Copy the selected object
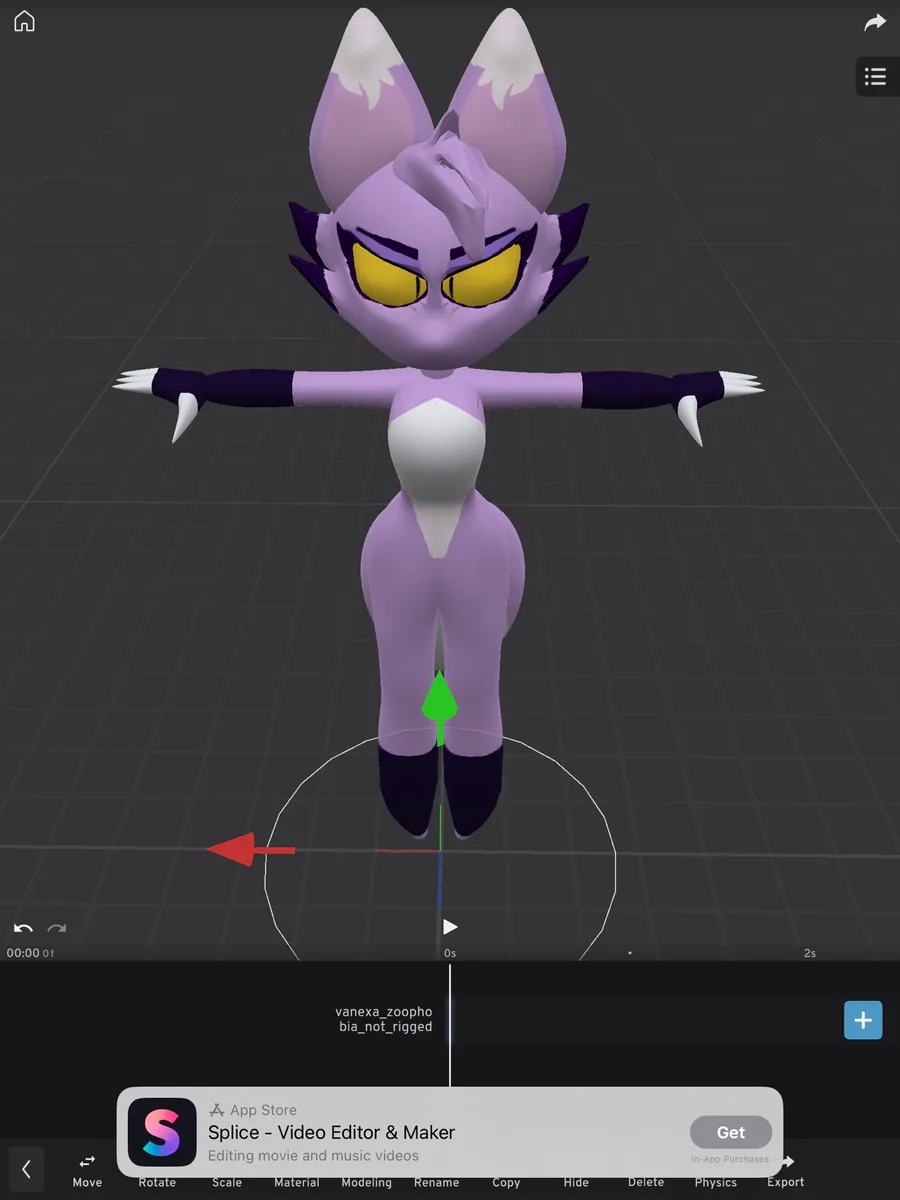900x1200 pixels. pos(506,1181)
